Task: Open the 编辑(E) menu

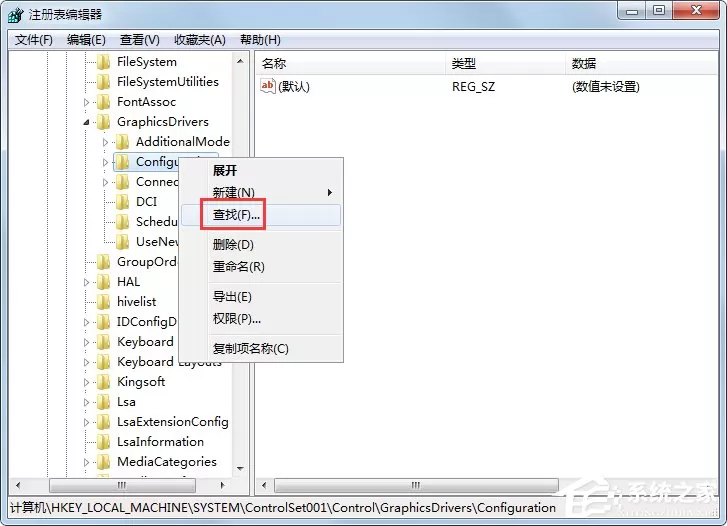Action: pos(86,40)
